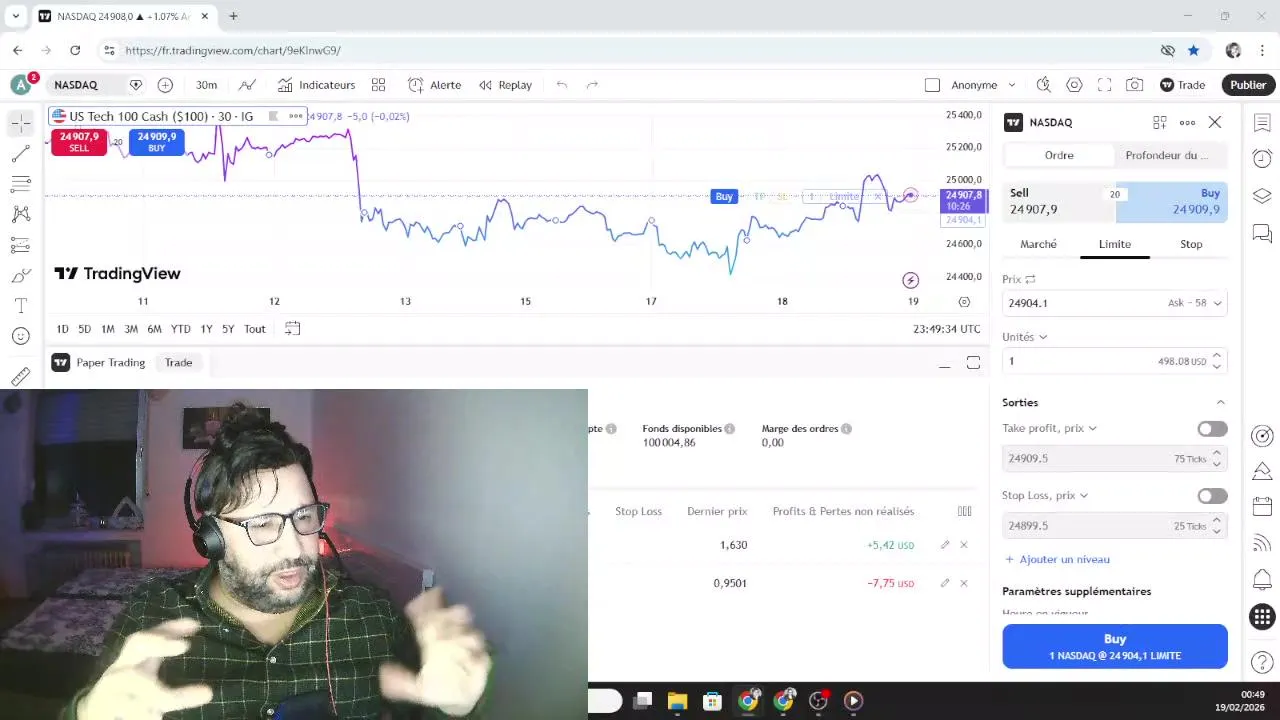Select the text annotation tool
The image size is (1280, 720).
[x=21, y=305]
